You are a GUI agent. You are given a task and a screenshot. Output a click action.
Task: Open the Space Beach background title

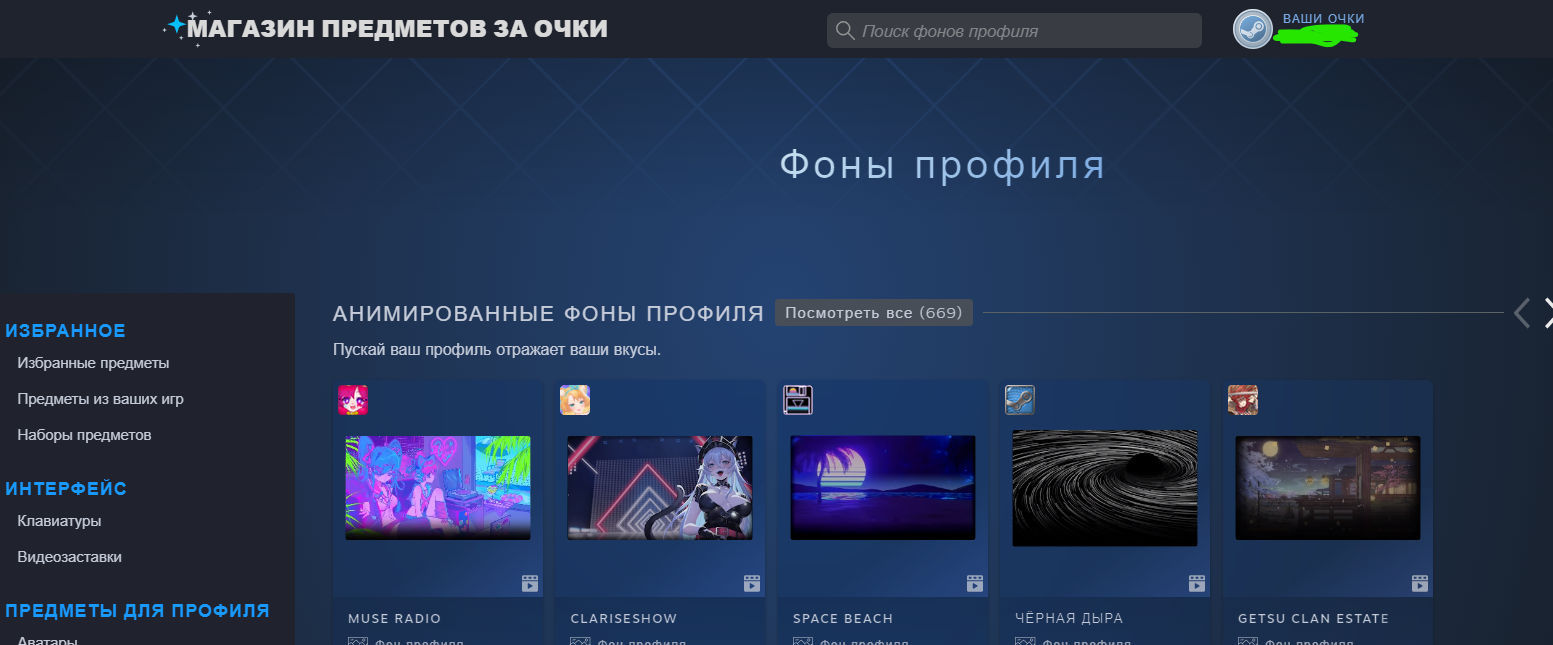(842, 618)
